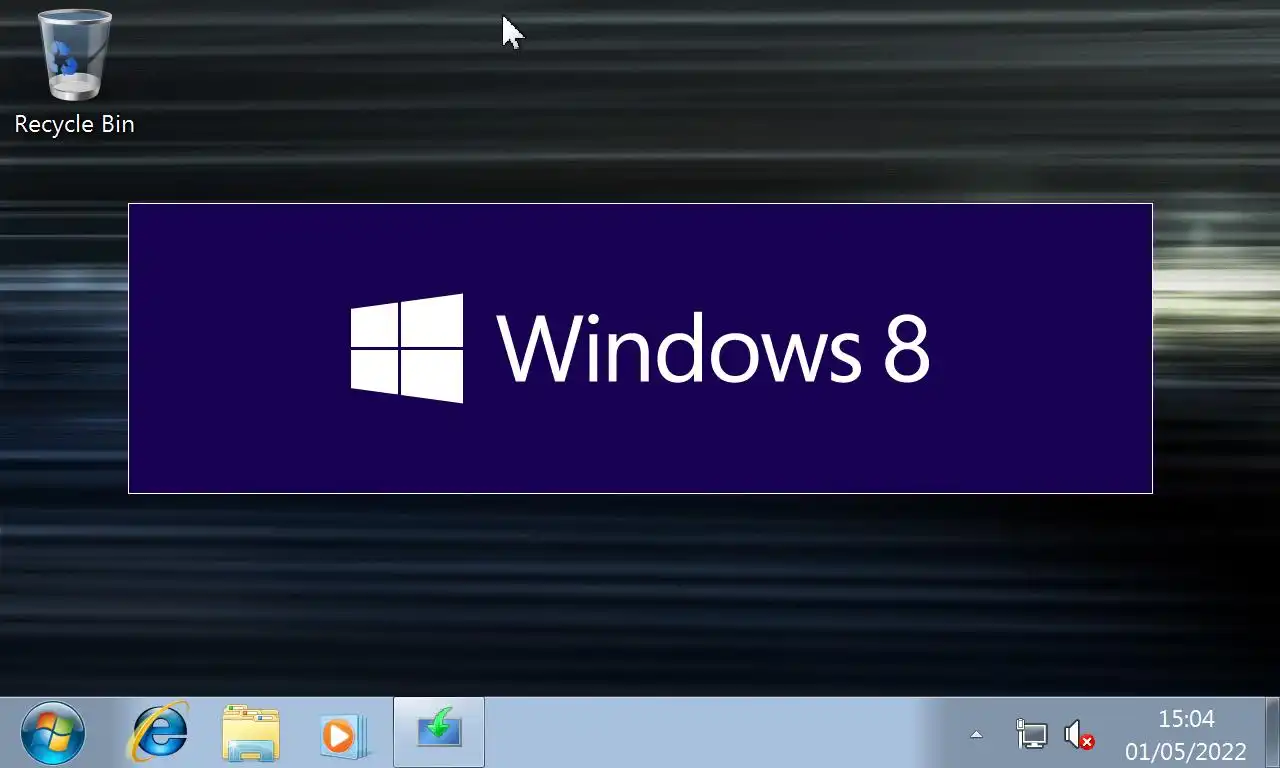Show hidden tray icons arrow
The width and height of the screenshot is (1280, 768).
(976, 735)
